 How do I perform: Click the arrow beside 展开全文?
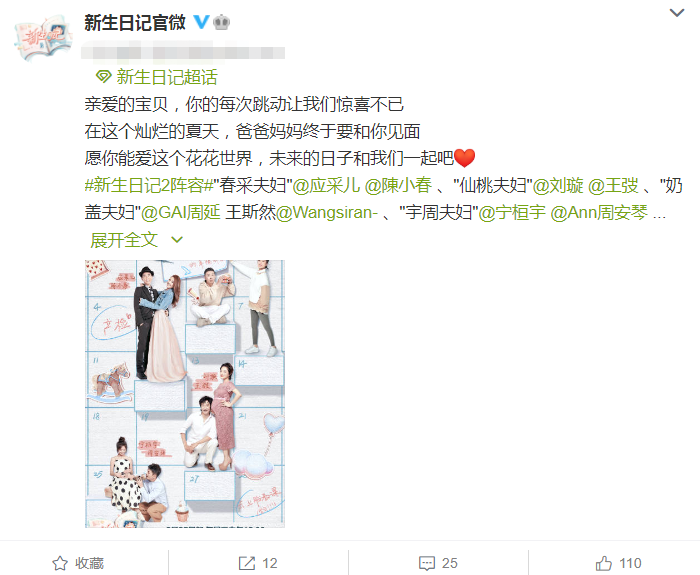pyautogui.click(x=177, y=240)
